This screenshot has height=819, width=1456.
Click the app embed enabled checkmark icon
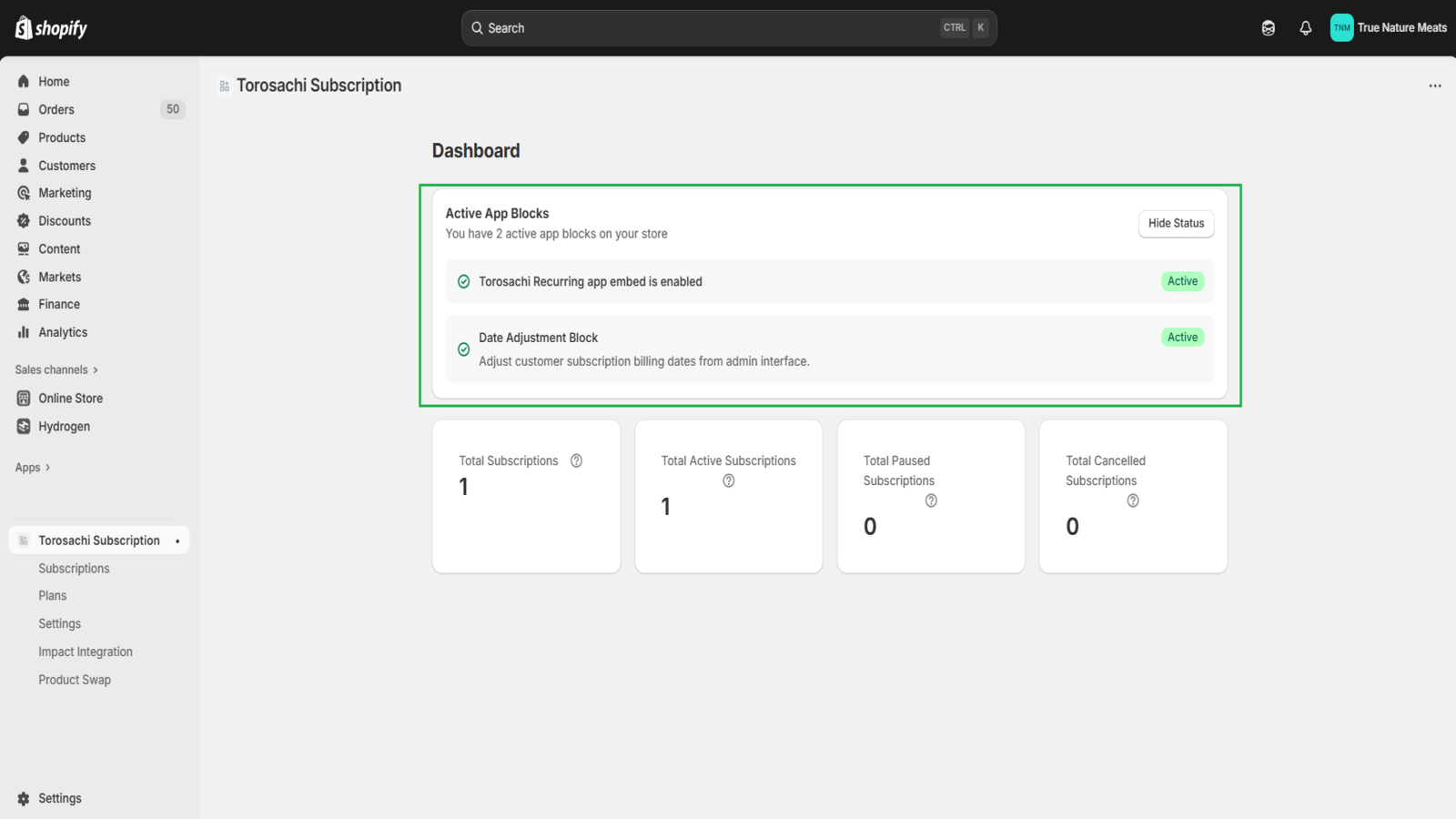[x=463, y=281]
